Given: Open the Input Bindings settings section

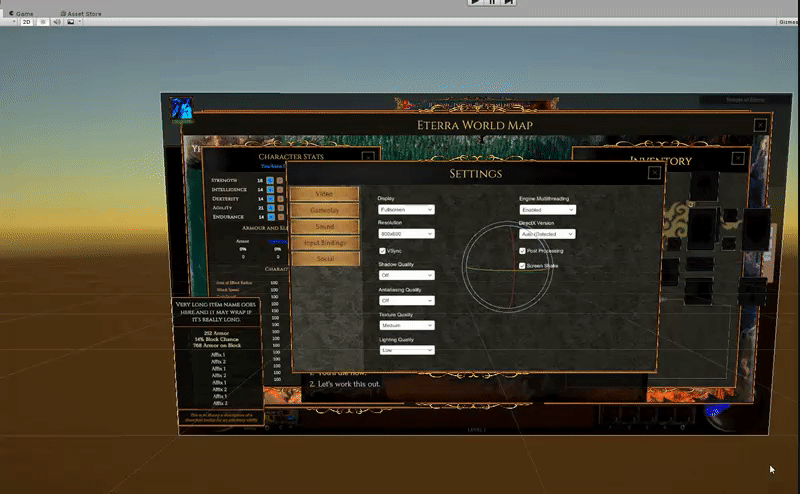Looking at the screenshot, I should pos(325,243).
